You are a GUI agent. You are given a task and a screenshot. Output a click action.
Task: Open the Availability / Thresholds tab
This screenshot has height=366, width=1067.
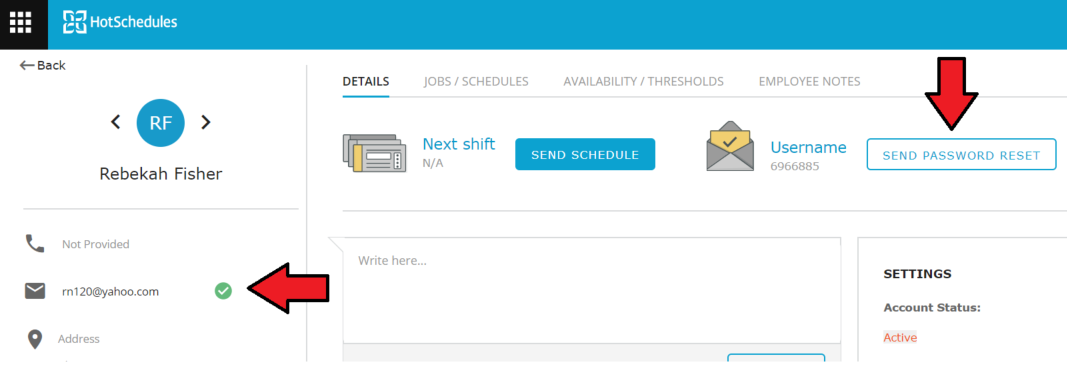click(644, 82)
